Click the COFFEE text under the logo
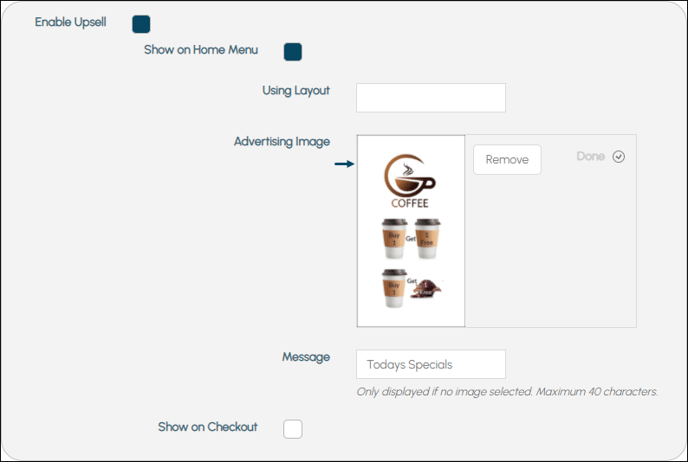 point(410,203)
